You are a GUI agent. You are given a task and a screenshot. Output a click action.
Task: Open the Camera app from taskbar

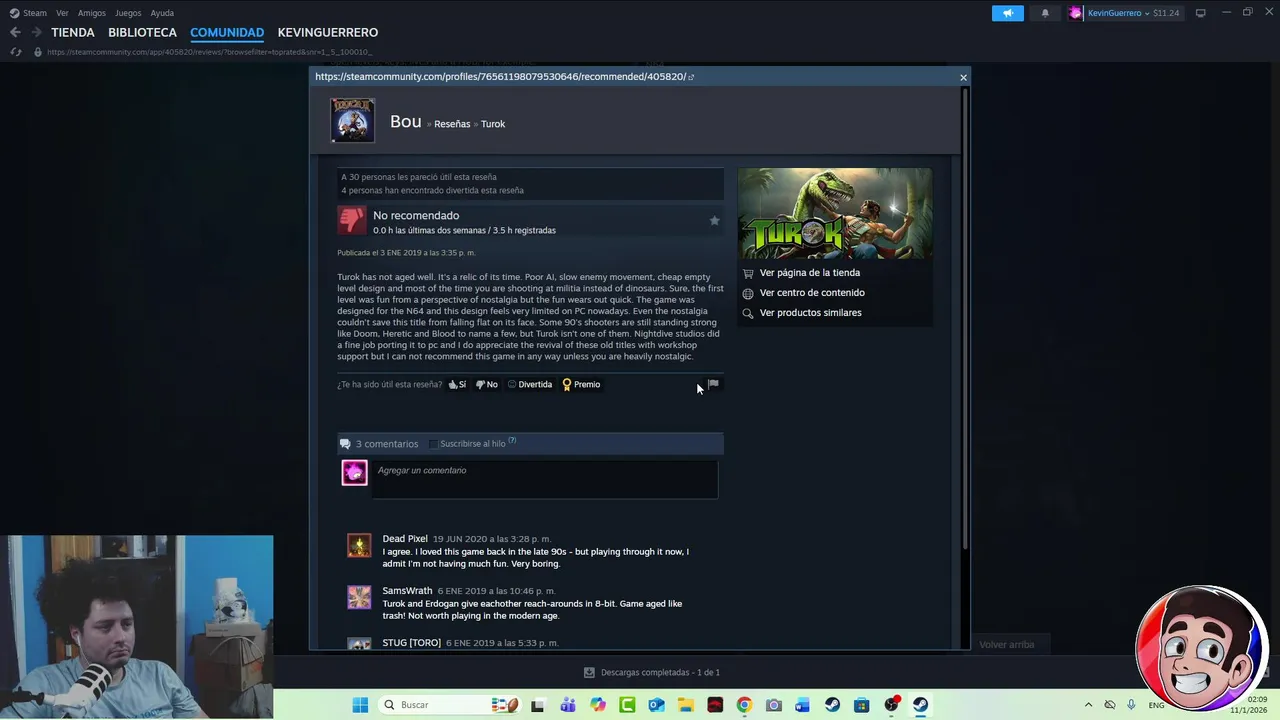(773, 705)
